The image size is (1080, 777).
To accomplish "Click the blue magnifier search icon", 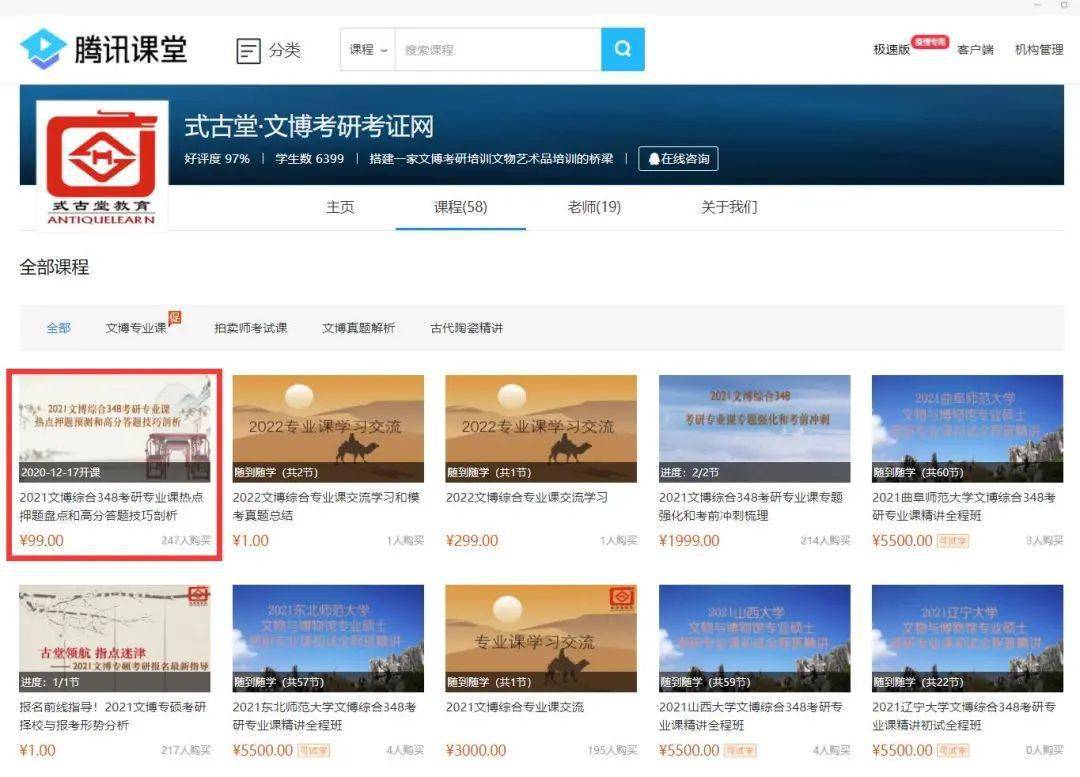I will point(622,48).
